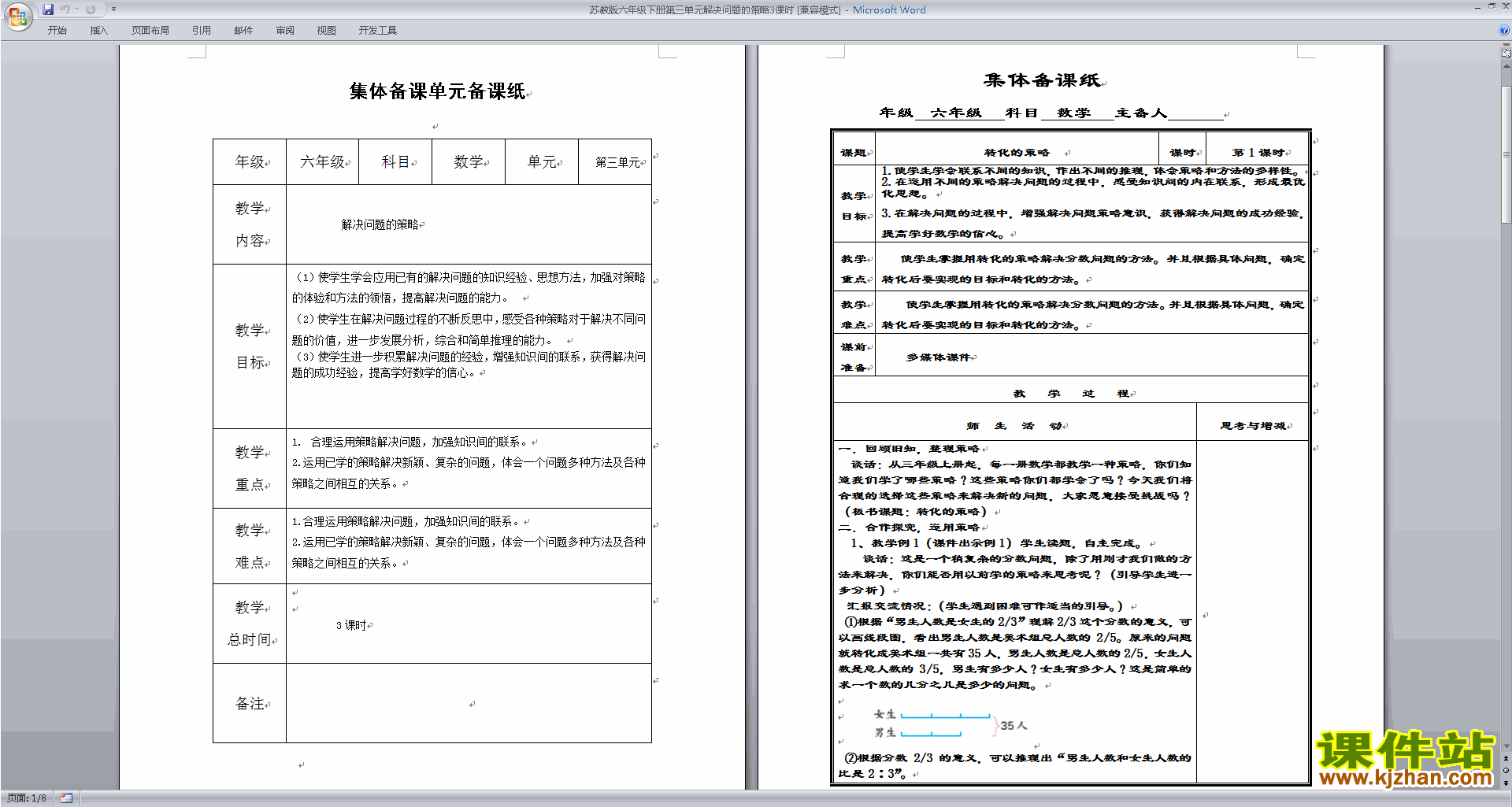1512x807 pixels.
Task: Switch to the 页面布局 tab
Action: click(150, 31)
